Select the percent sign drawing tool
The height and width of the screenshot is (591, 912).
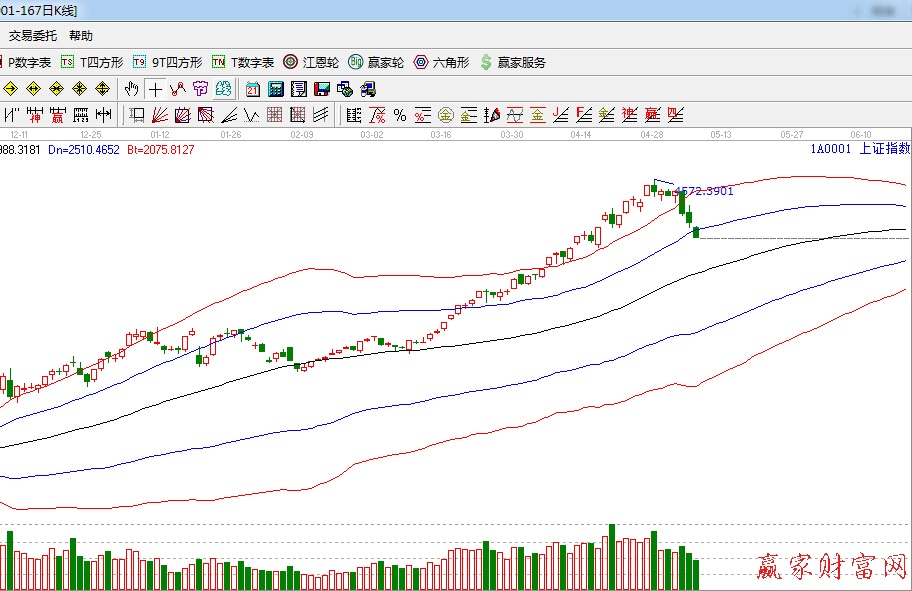(x=400, y=115)
